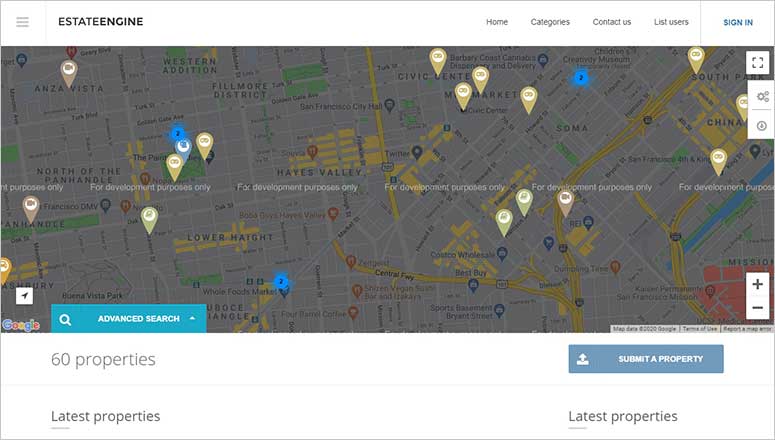The width and height of the screenshot is (775, 440).
Task: Open map settings gears icon
Action: point(762,96)
